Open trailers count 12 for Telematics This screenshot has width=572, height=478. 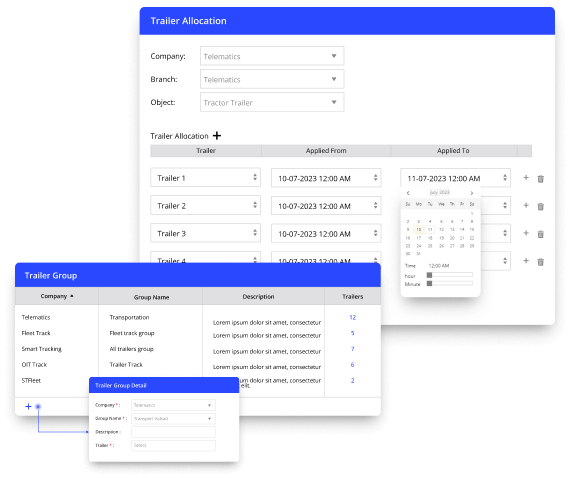pos(352,317)
